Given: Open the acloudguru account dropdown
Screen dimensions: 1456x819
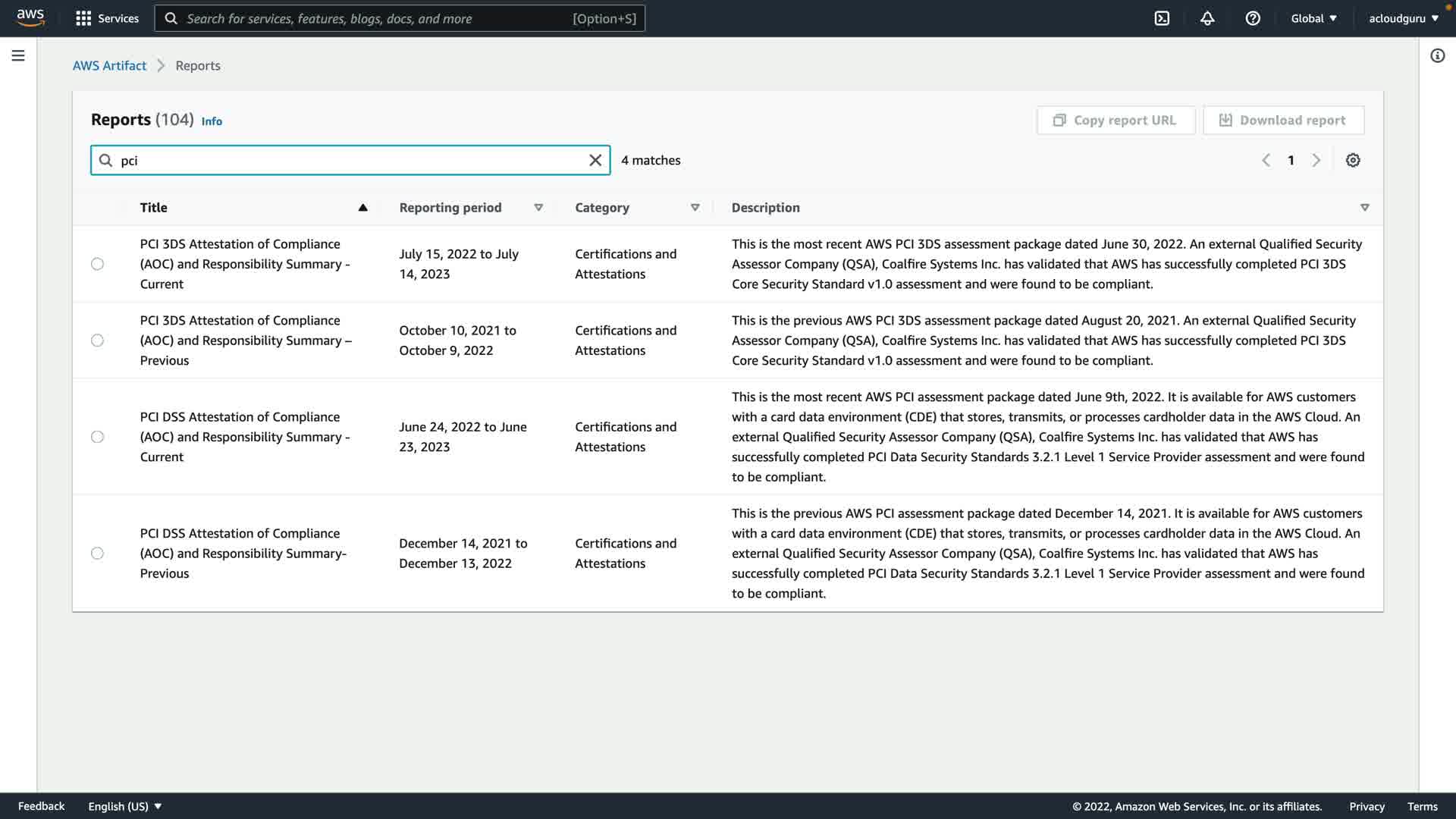Looking at the screenshot, I should [x=1403, y=18].
